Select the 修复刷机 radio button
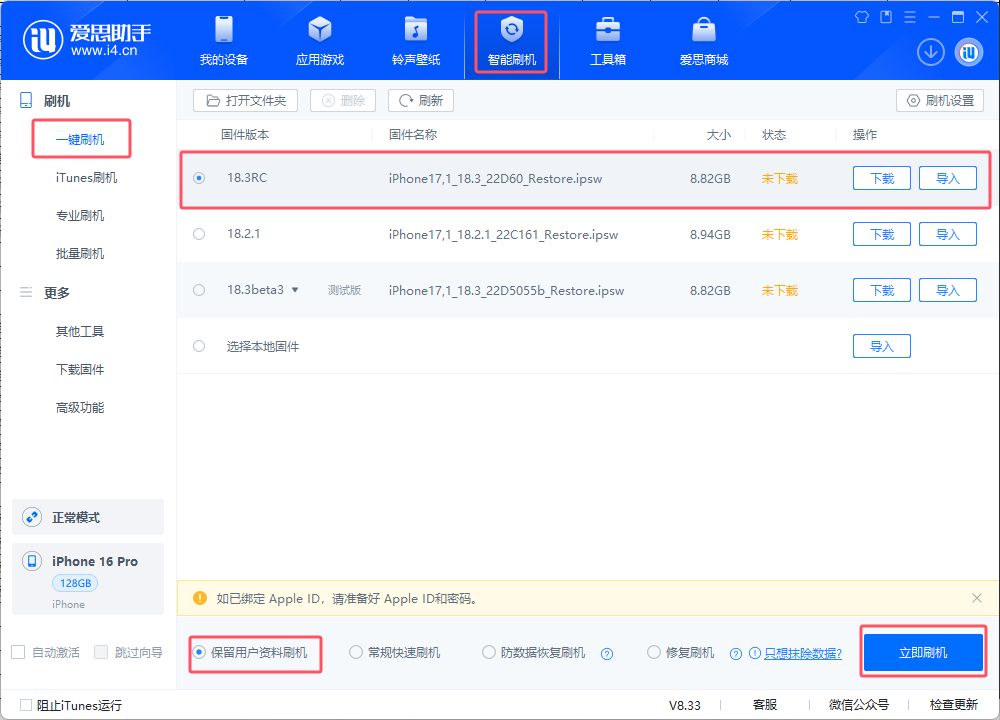The width and height of the screenshot is (1000, 720). (x=654, y=651)
